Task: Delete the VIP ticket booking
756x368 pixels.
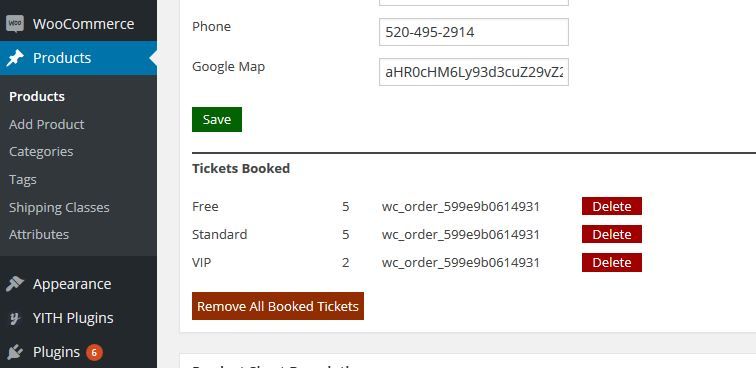Action: (612, 262)
